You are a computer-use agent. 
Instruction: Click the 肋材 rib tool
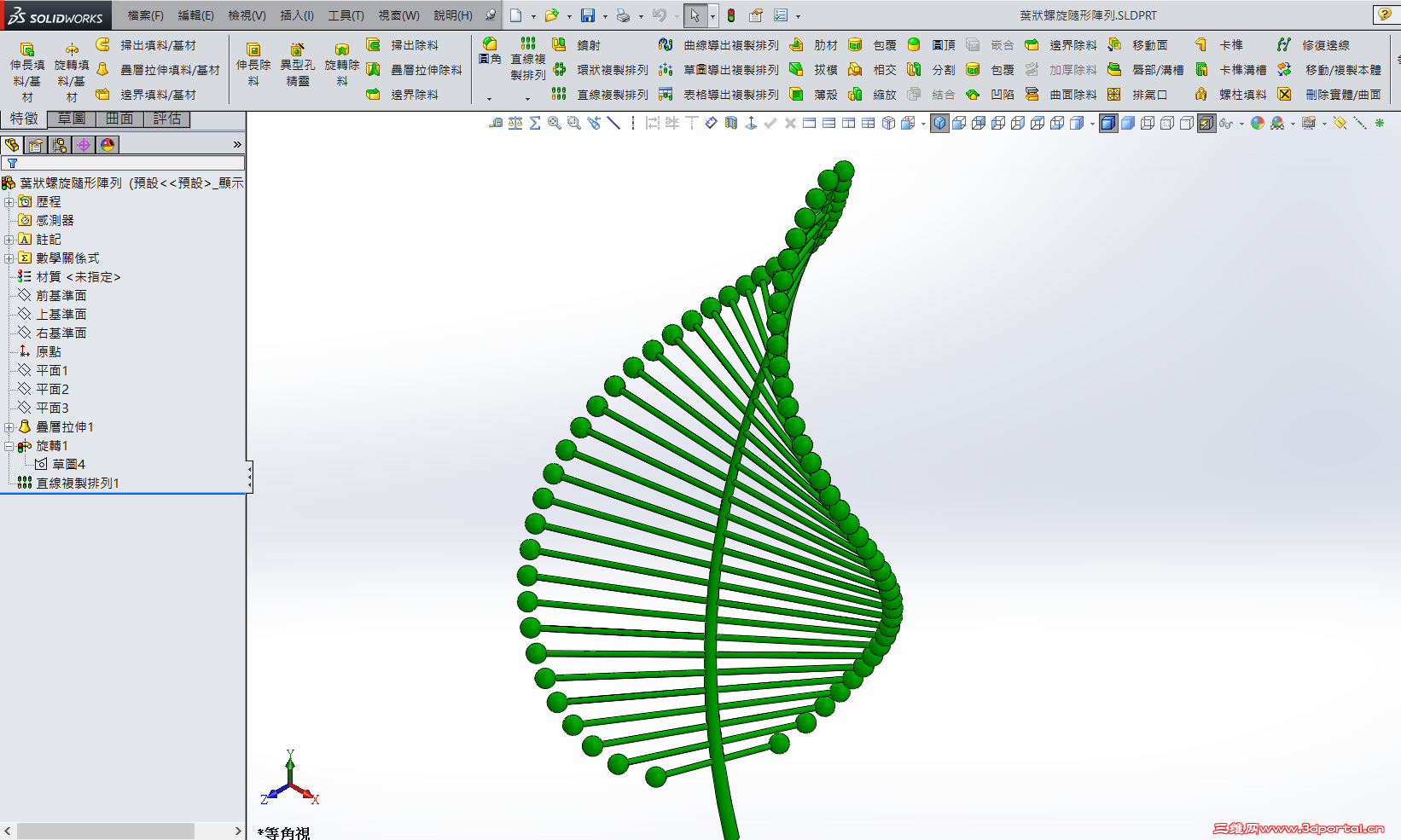(813, 45)
